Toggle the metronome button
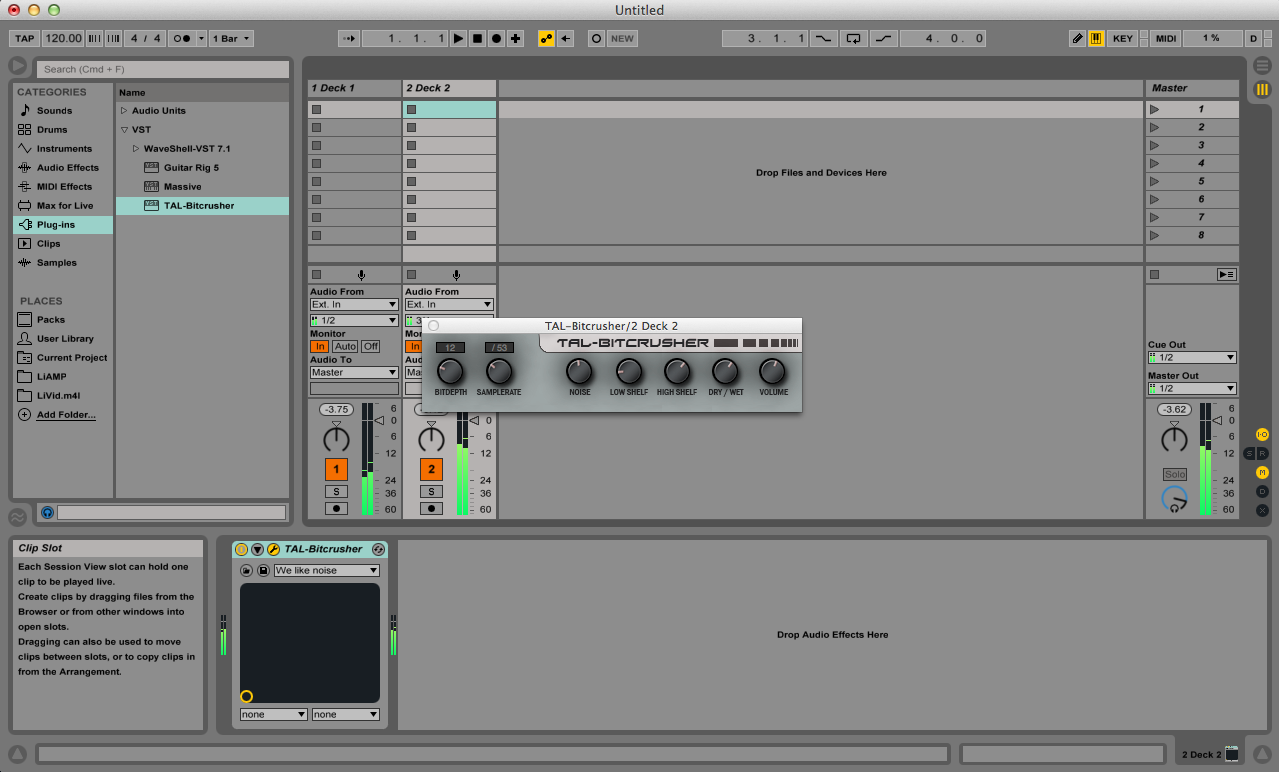Viewport: 1279px width, 772px height. [x=180, y=38]
